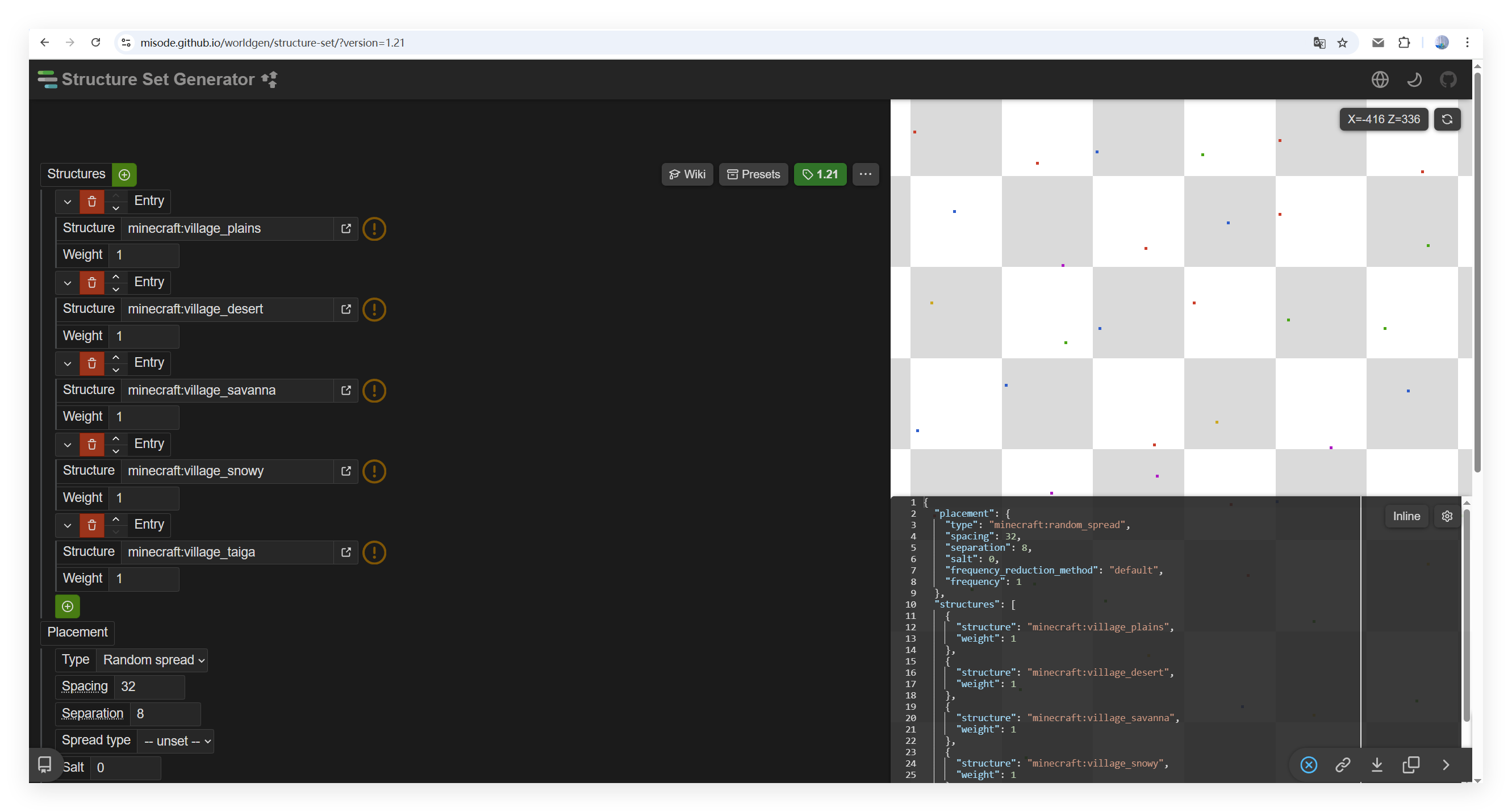Toggle Inline output mode
The width and height of the screenshot is (1512, 812).
1406,516
